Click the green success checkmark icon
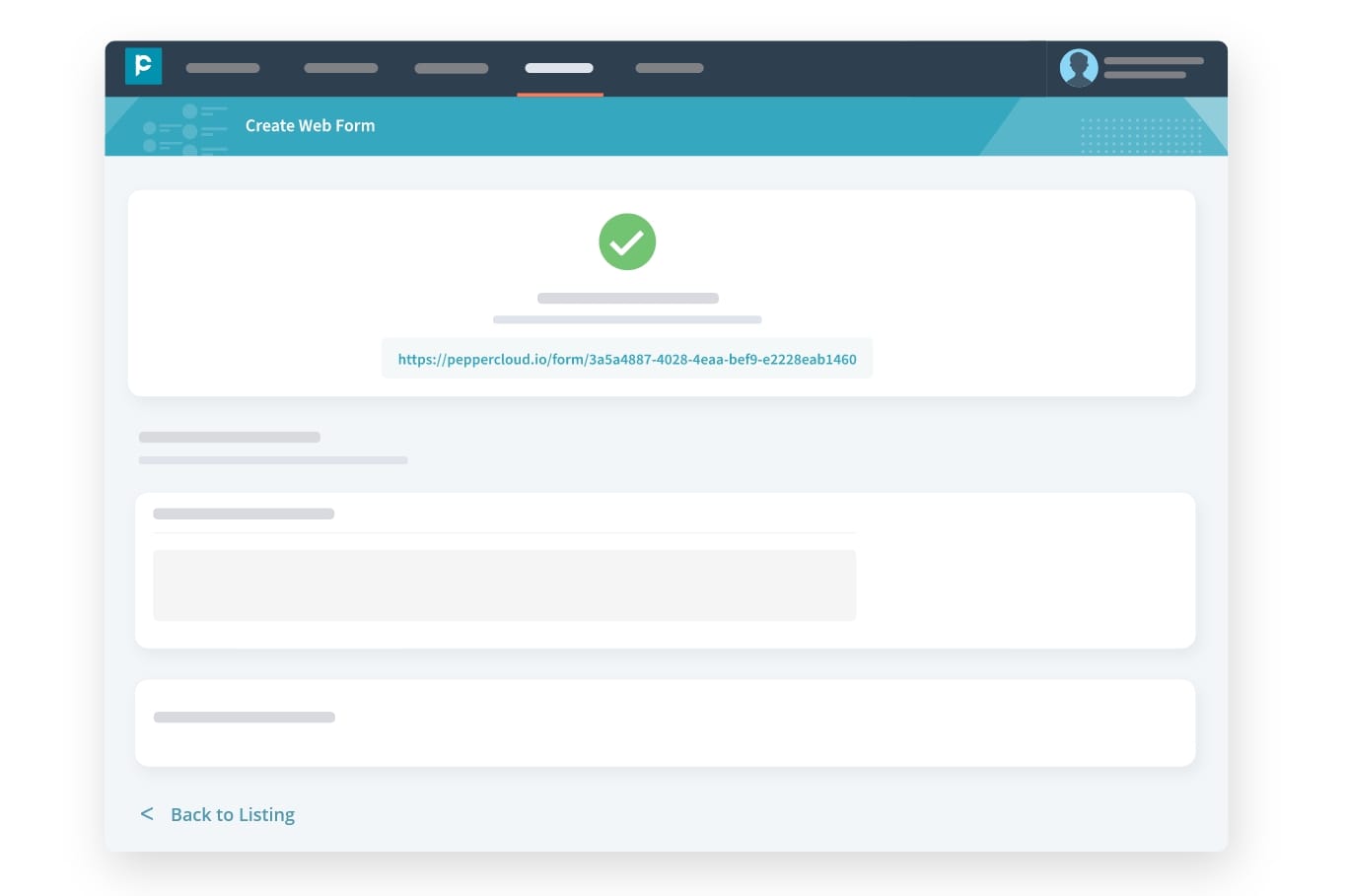 tap(627, 241)
